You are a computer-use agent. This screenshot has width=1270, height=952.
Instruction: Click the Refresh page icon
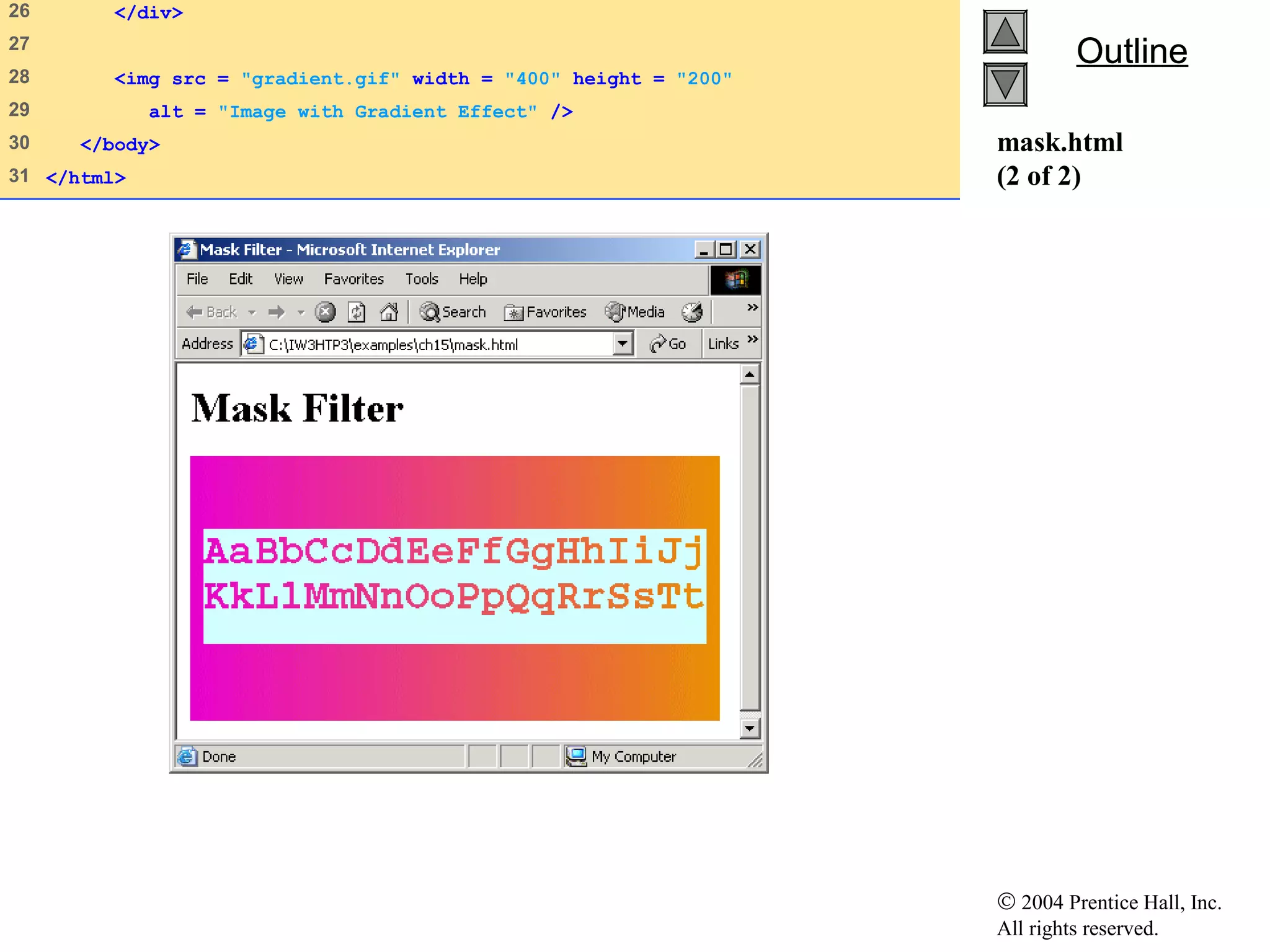(357, 312)
